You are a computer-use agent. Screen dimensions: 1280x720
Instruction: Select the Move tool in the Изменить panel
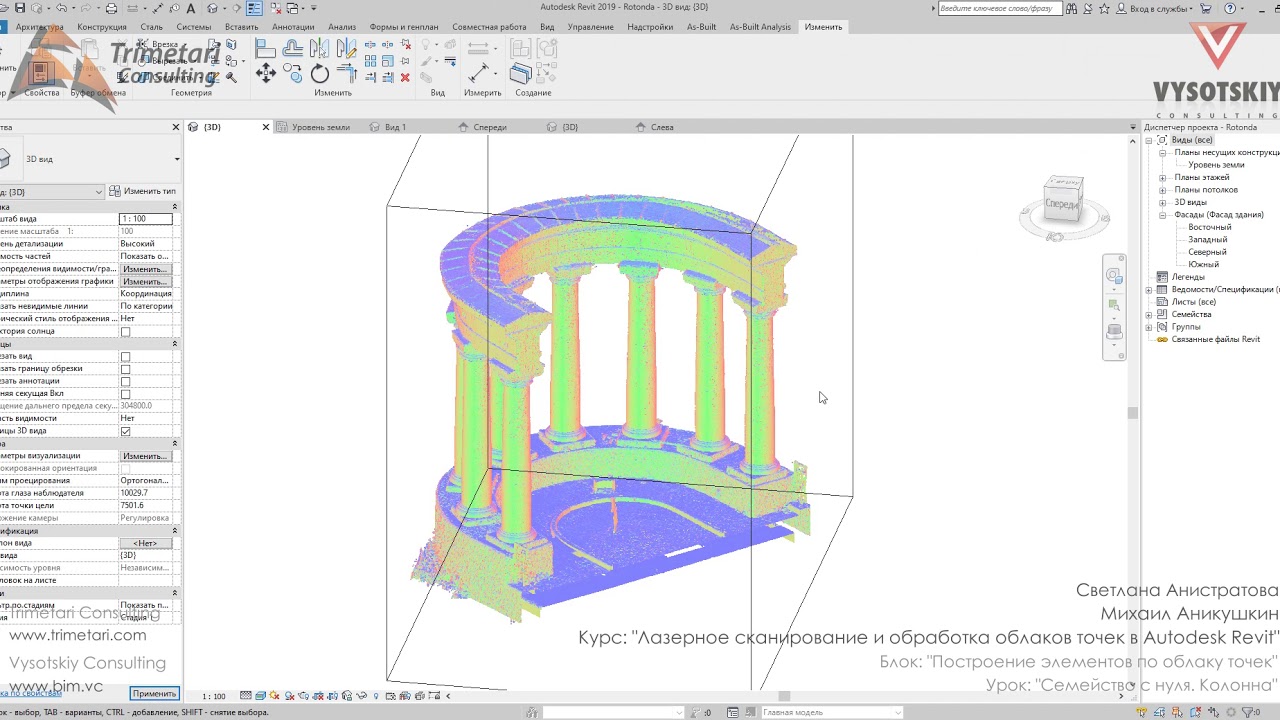point(266,73)
